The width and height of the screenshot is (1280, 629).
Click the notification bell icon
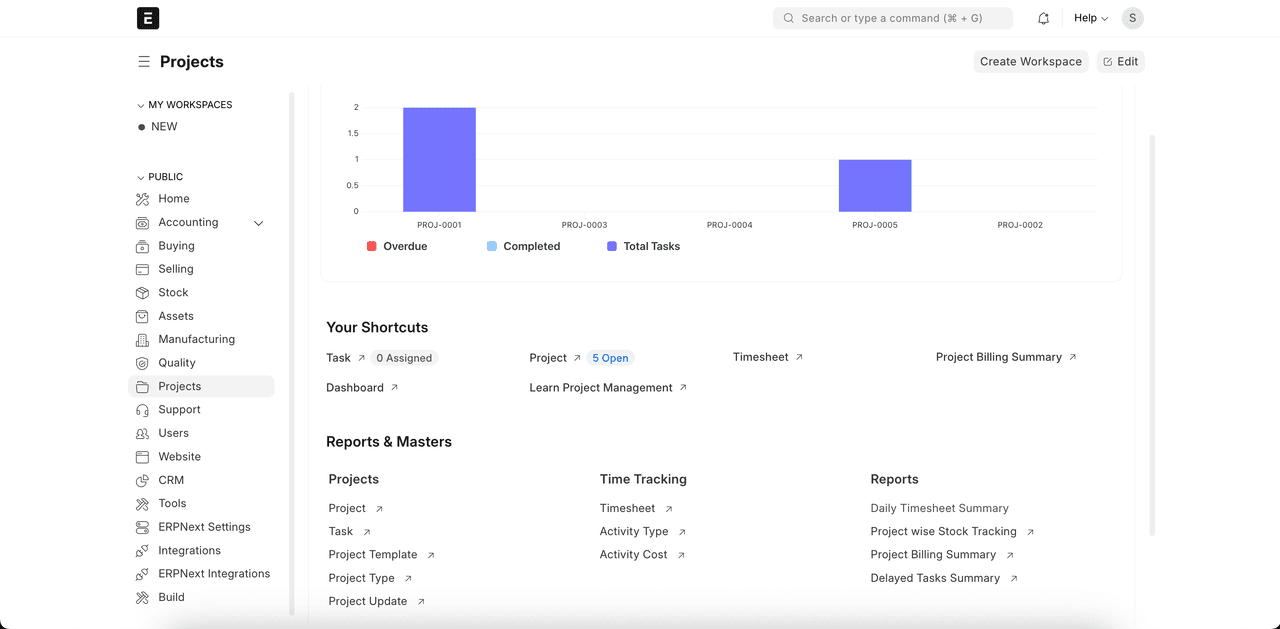tap(1043, 18)
